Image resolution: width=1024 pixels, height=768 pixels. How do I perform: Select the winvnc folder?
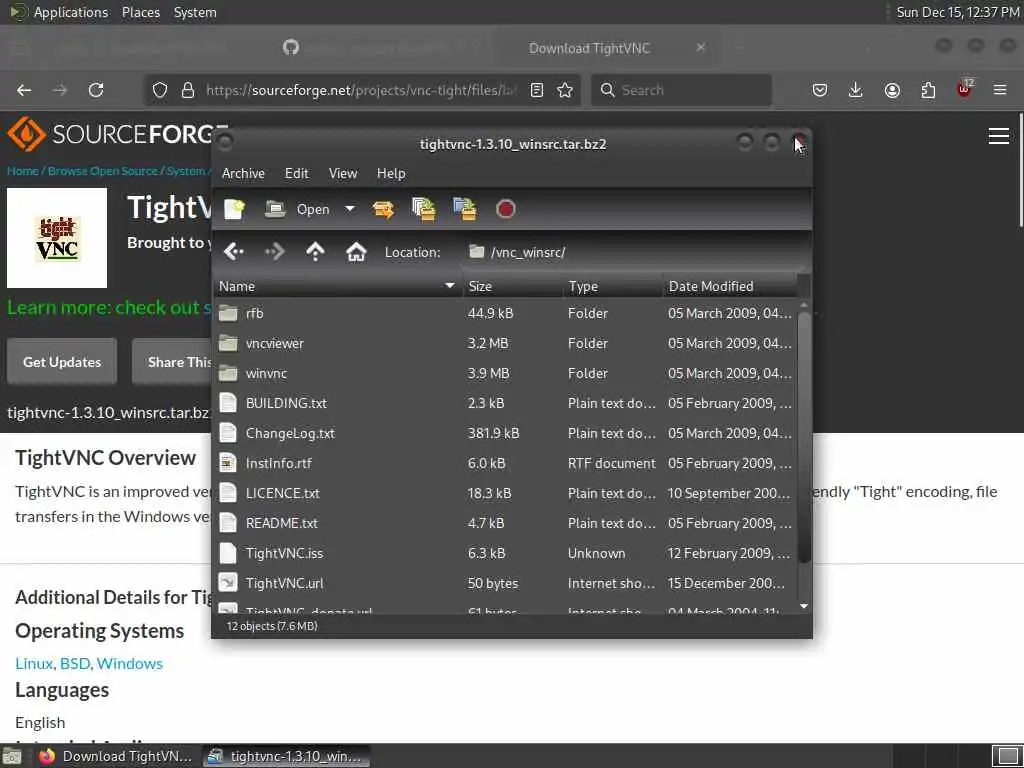(505, 374)
